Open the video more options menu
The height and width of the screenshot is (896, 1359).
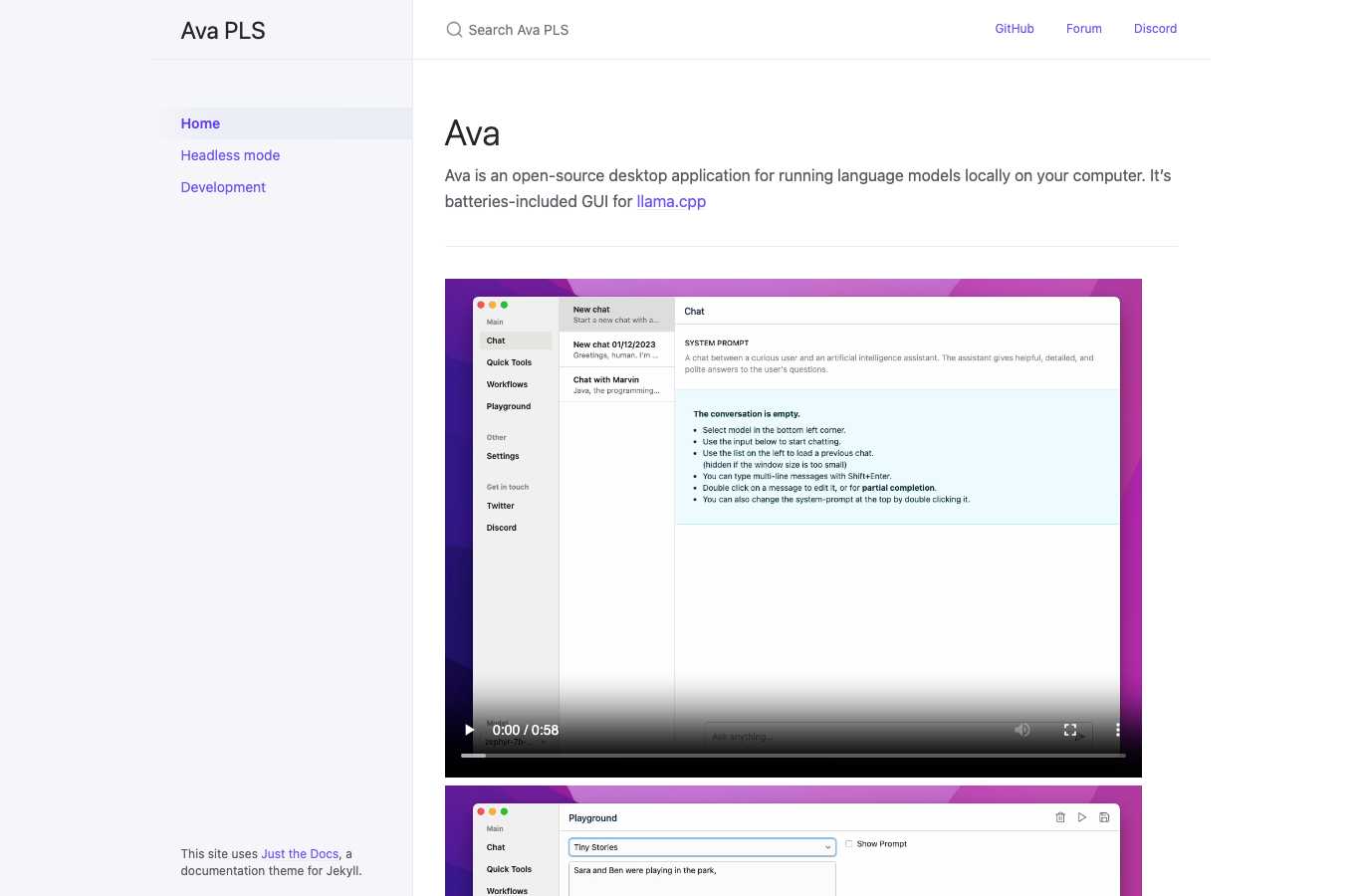point(1118,730)
